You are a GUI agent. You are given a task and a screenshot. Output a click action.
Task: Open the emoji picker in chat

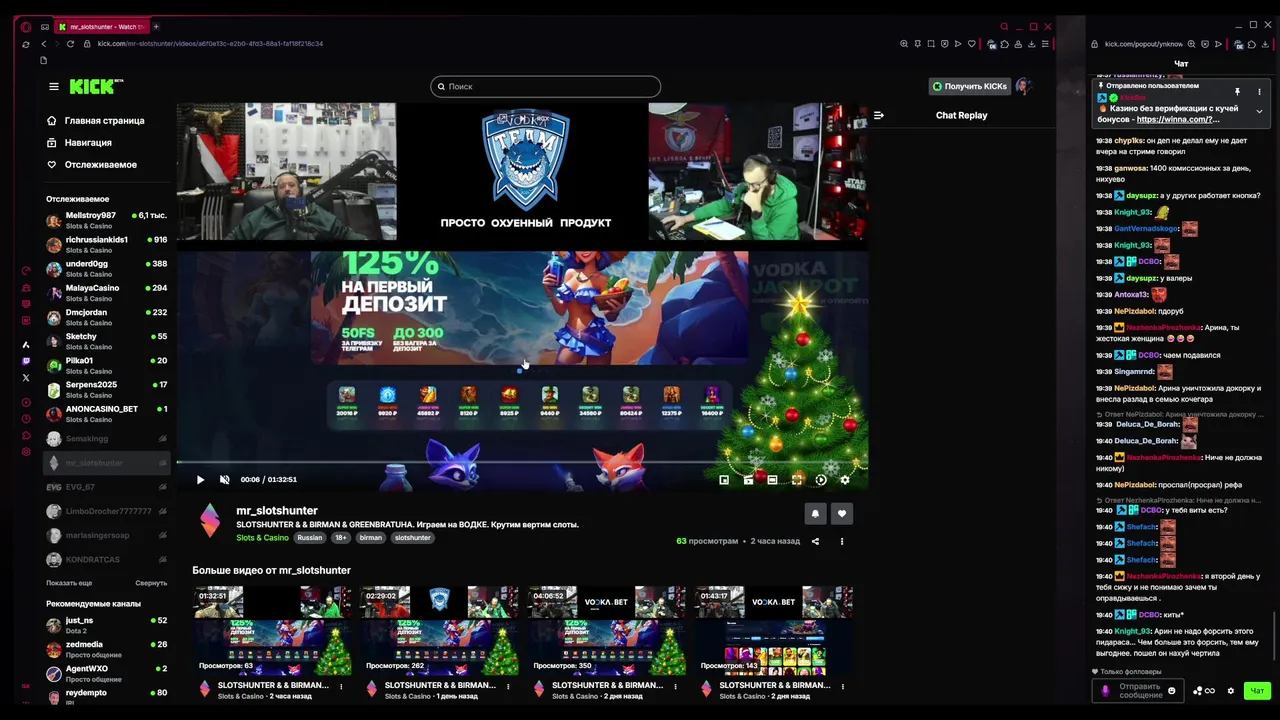pyautogui.click(x=1172, y=690)
